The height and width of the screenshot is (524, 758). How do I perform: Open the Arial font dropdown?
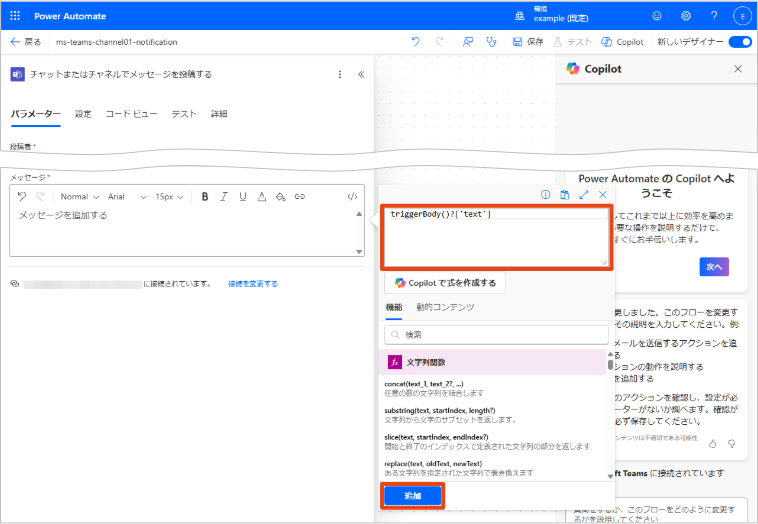127,197
